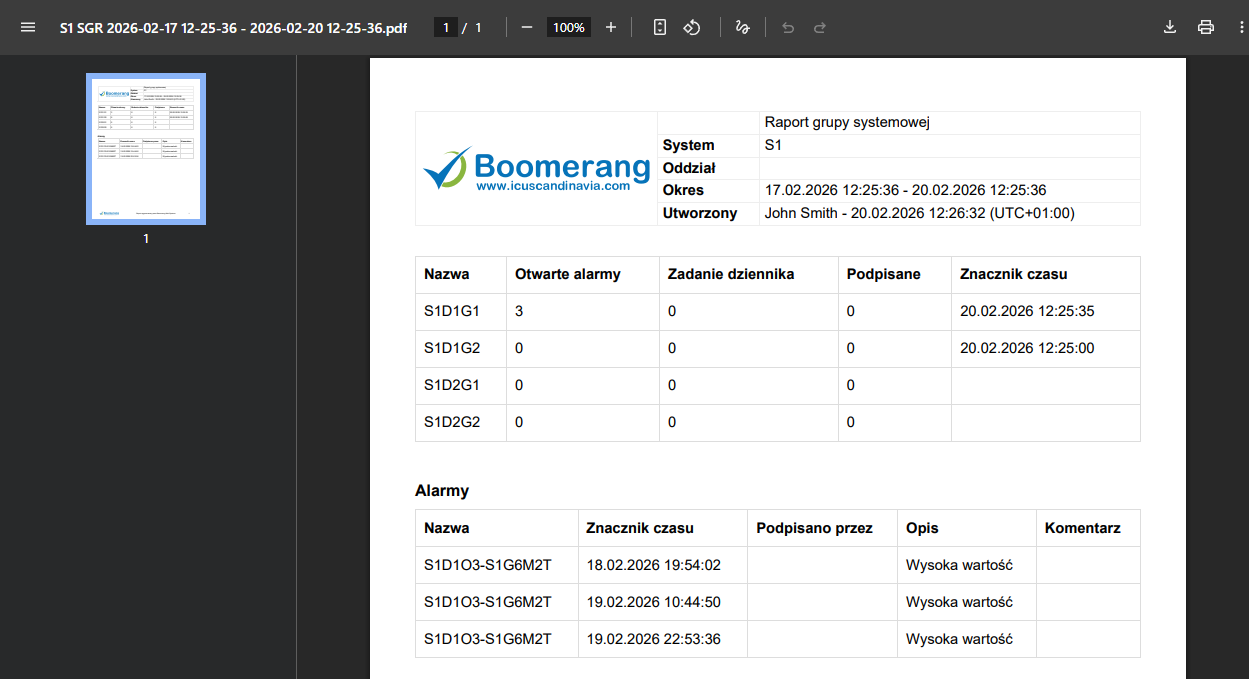Click the www.icuscandinavia.com link in logo
This screenshot has height=679, width=1249.
tap(552, 185)
